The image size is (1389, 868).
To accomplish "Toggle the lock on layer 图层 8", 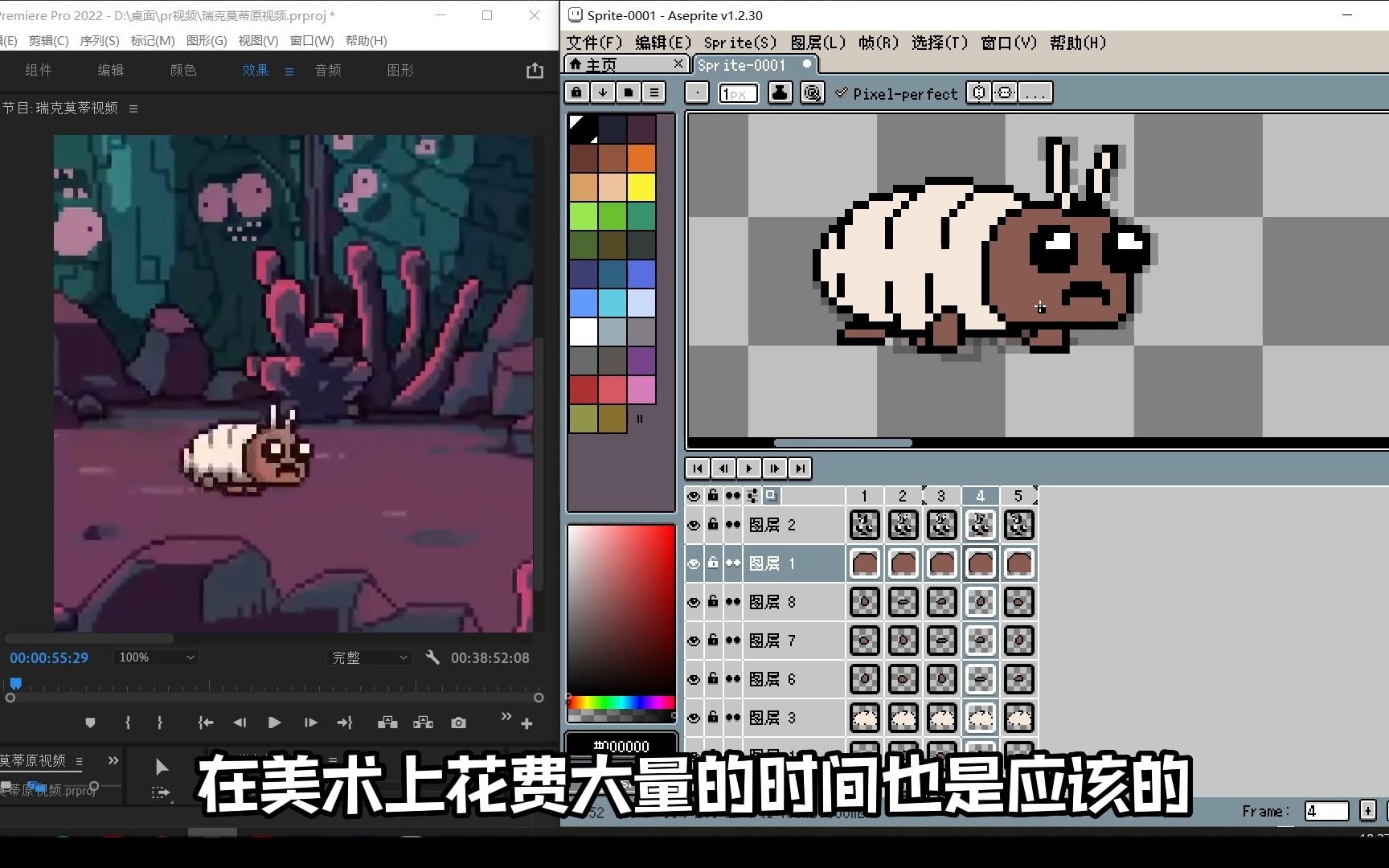I will pyautogui.click(x=713, y=602).
